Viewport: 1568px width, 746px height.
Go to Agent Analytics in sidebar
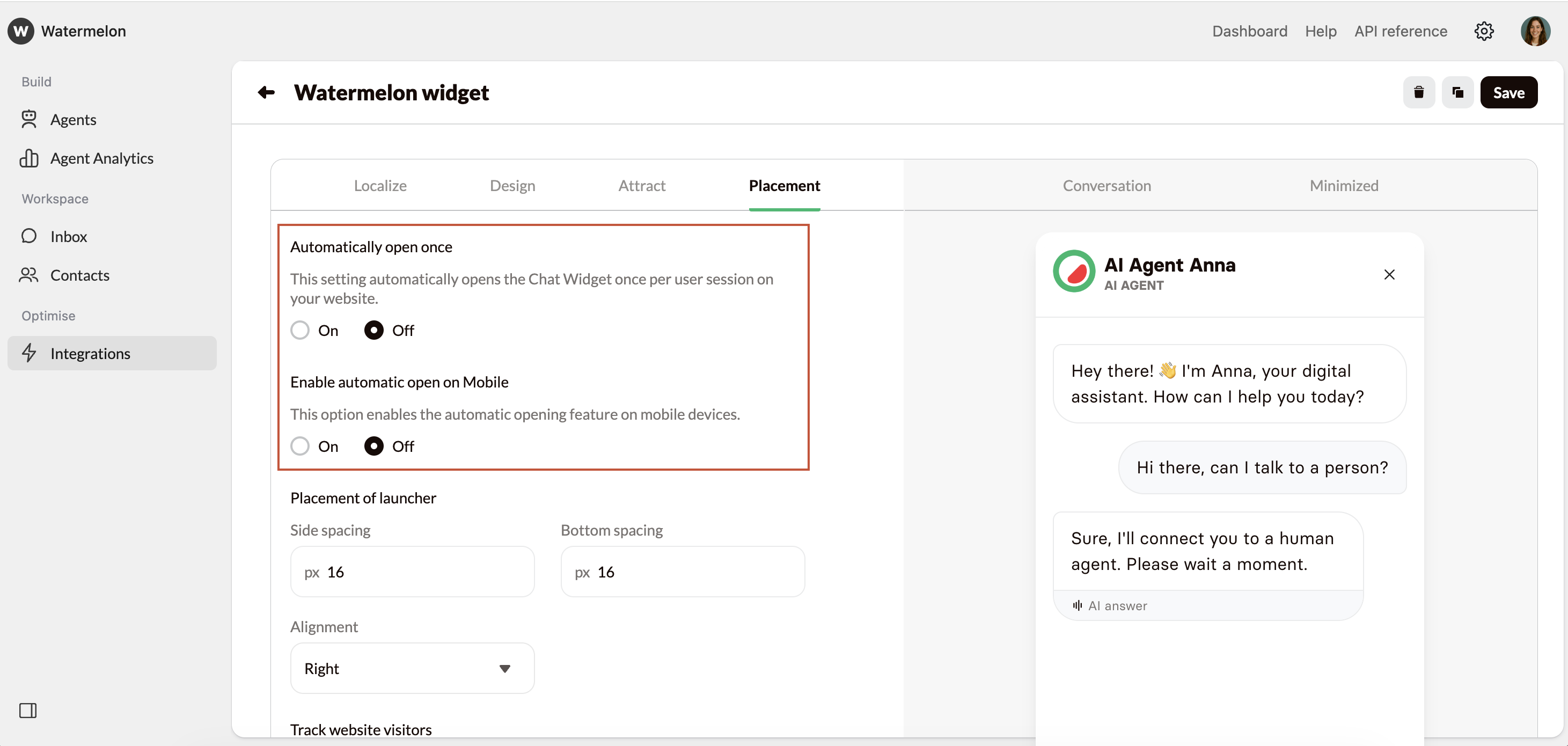coord(101,158)
